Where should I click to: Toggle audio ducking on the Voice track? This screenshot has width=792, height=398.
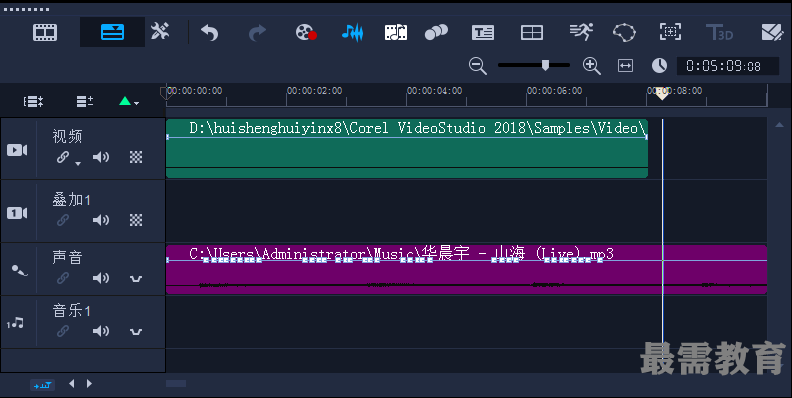pyautogui.click(x=136, y=278)
